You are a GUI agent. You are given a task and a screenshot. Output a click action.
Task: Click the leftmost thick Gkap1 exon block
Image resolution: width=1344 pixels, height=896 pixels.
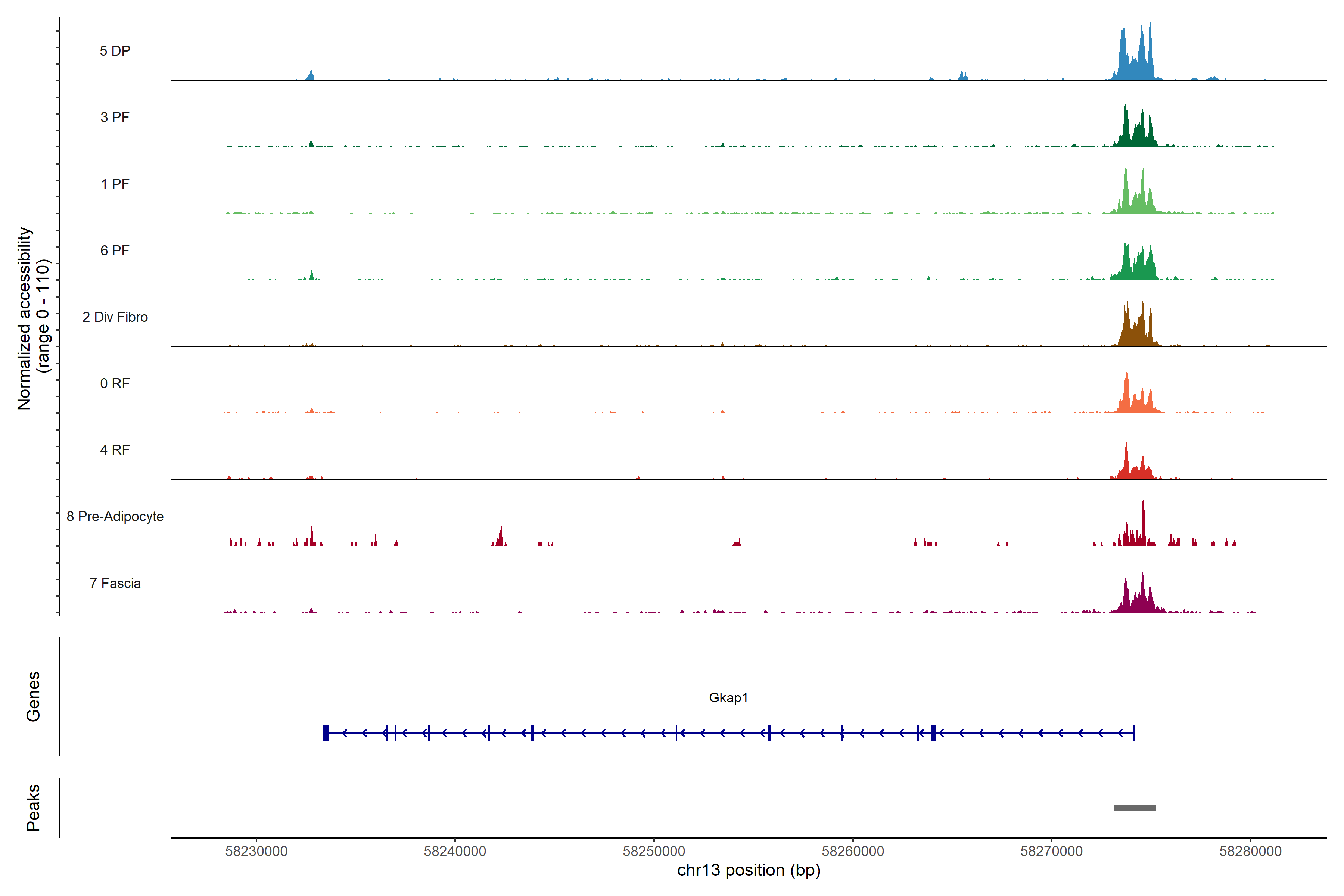click(326, 732)
